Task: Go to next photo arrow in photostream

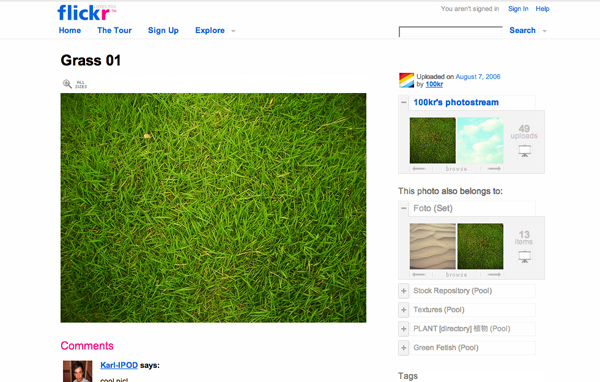Action: [x=494, y=169]
